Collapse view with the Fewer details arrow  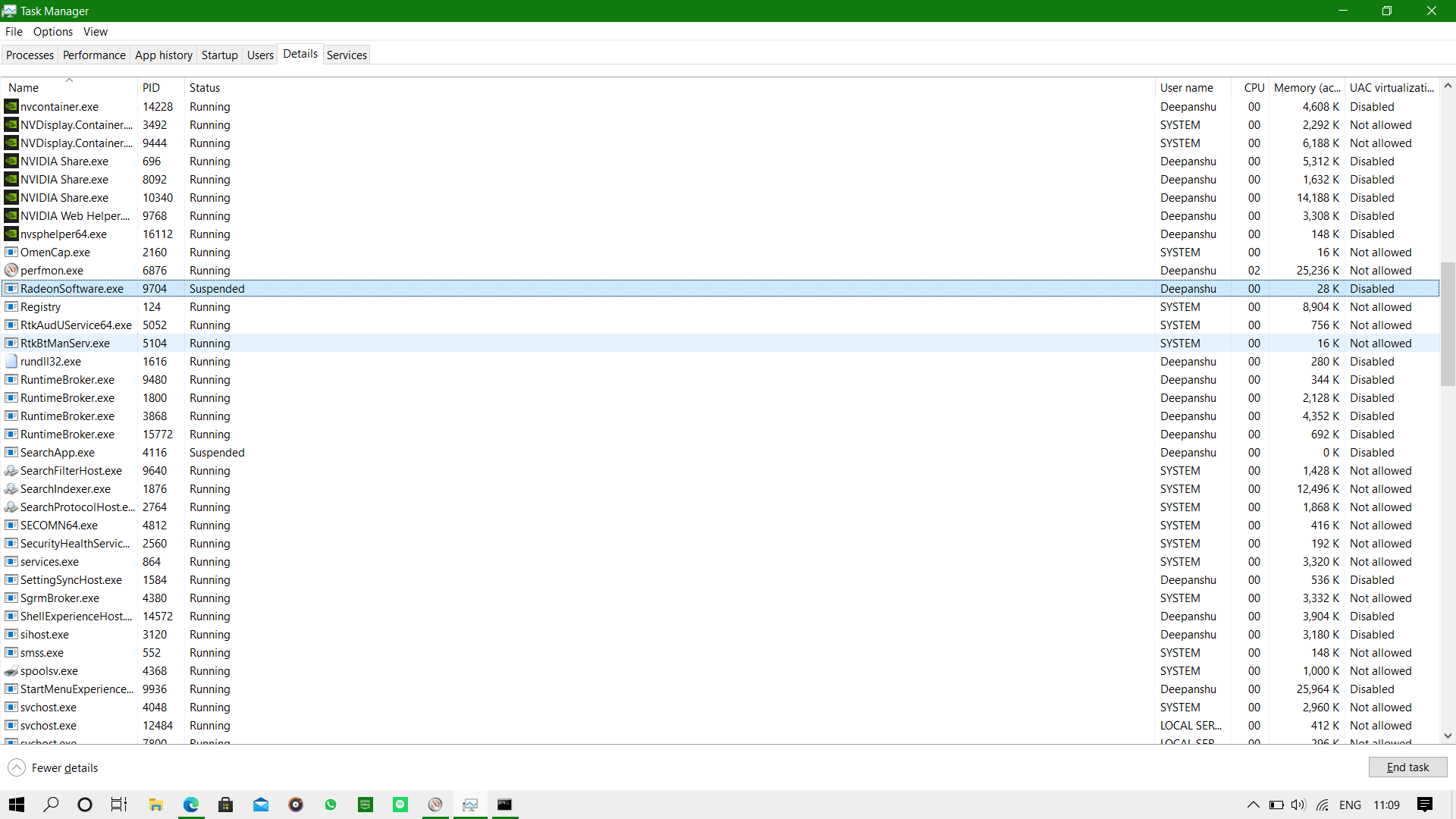click(17, 767)
